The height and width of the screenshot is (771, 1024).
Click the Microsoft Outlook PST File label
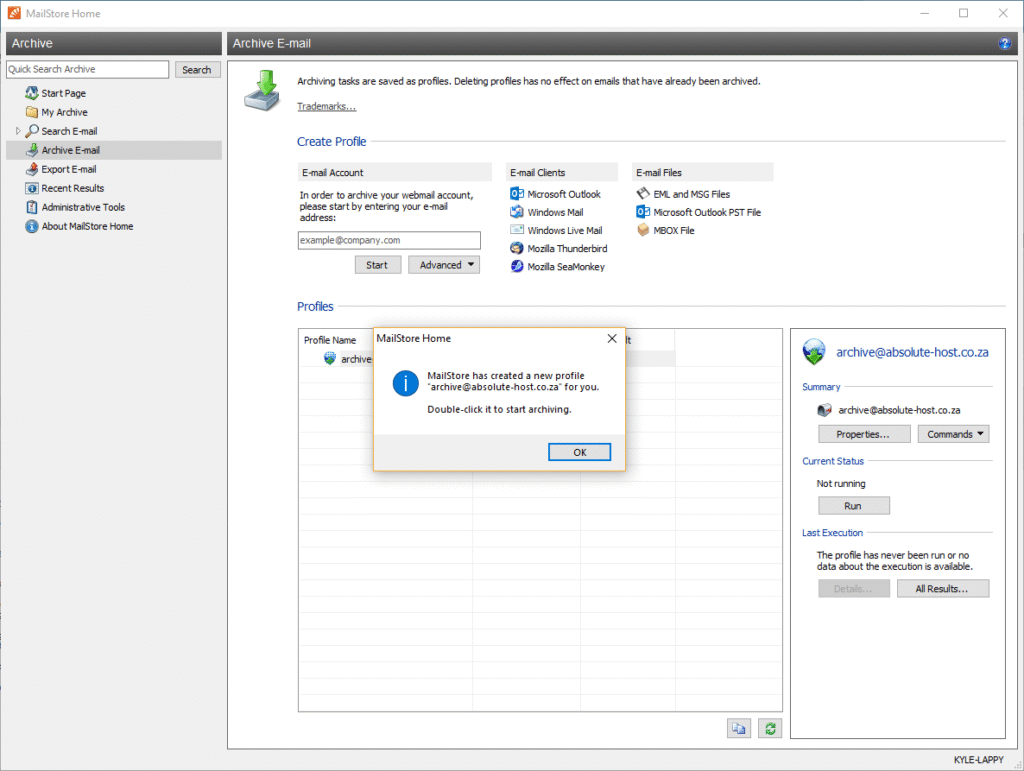(x=707, y=212)
